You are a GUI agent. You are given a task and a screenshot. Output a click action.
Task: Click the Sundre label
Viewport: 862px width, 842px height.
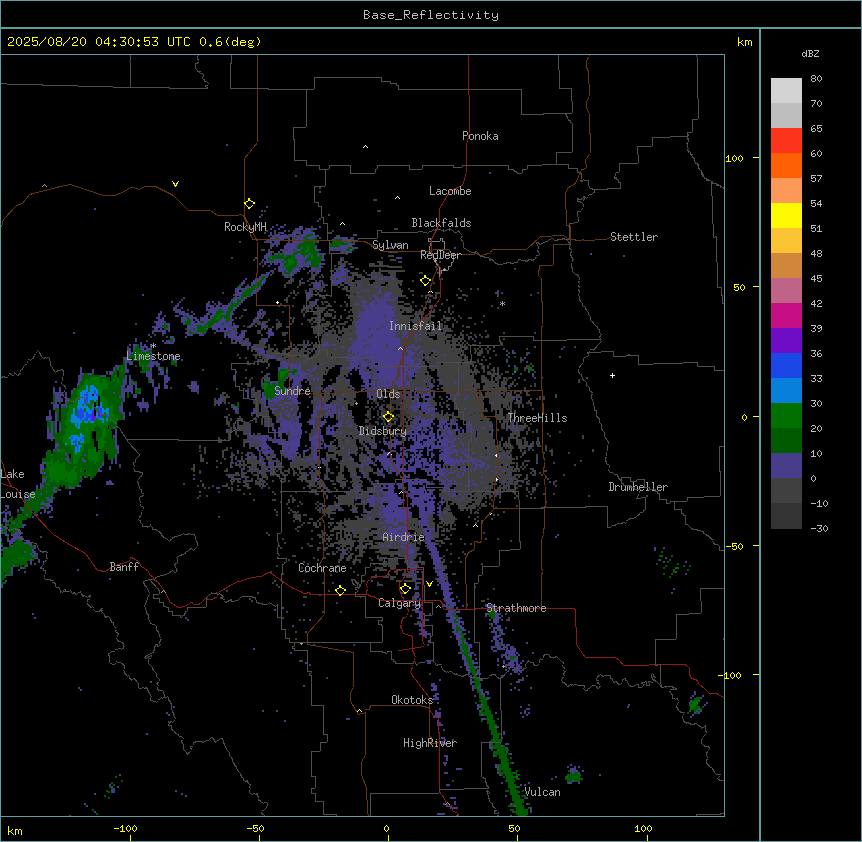tap(292, 391)
